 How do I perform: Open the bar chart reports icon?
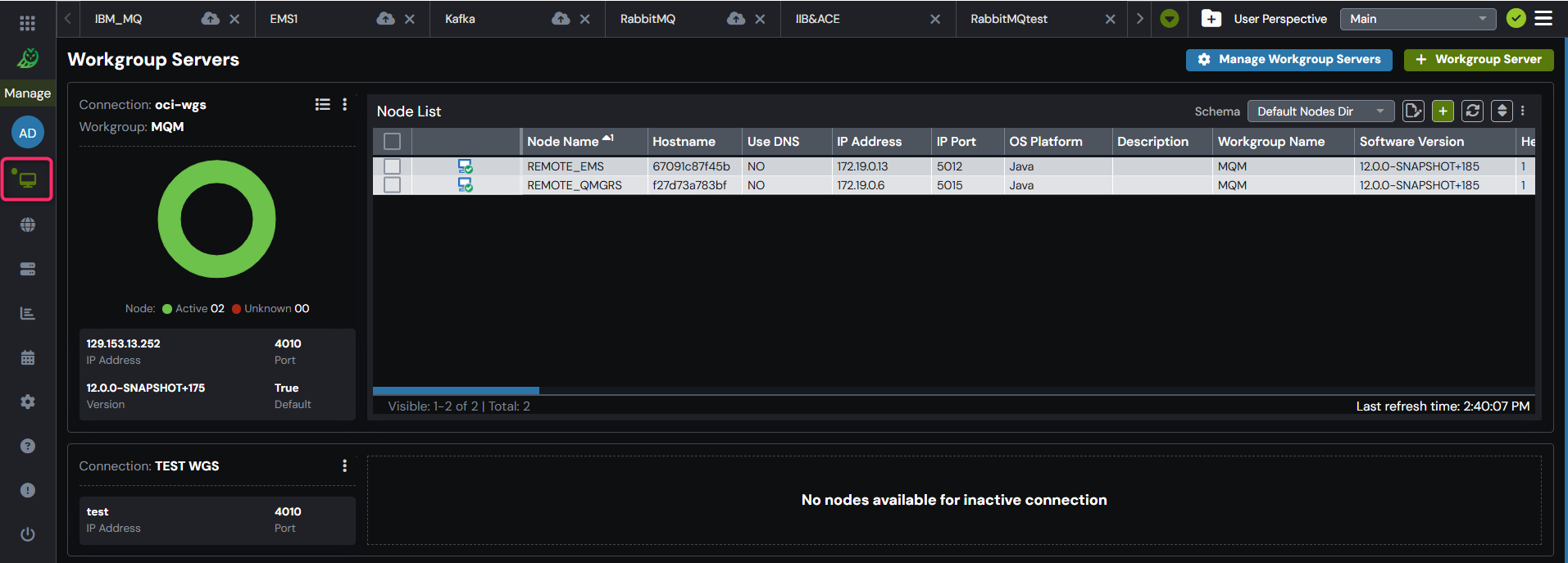pos(28,313)
